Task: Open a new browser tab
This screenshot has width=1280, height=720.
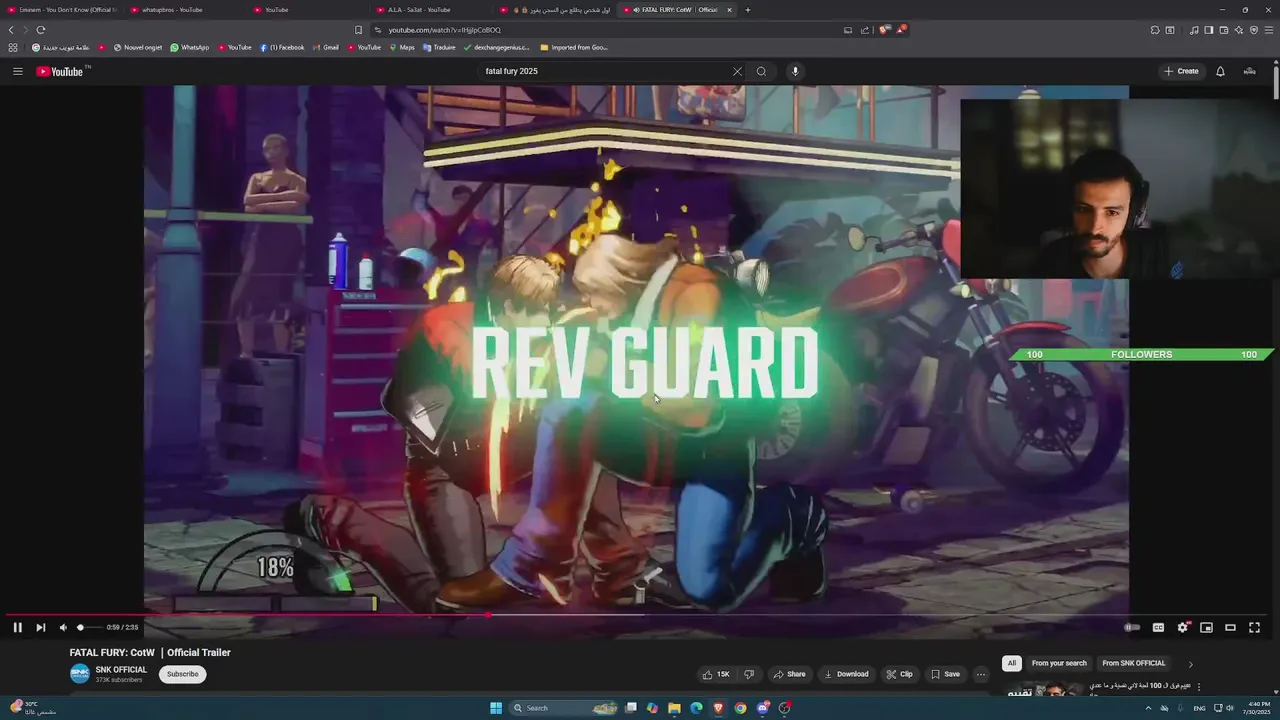Action: tap(748, 10)
